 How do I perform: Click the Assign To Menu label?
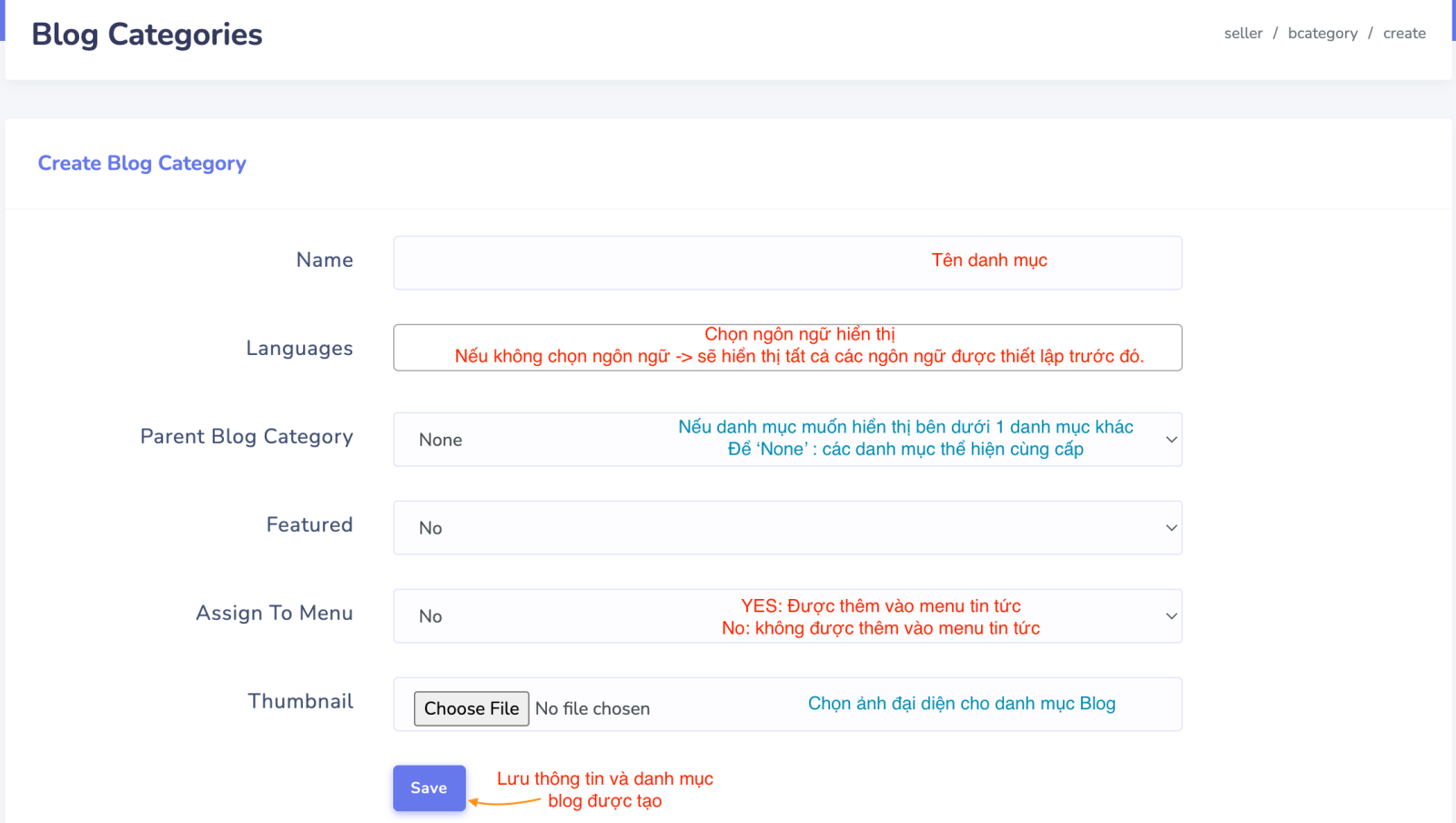click(x=274, y=614)
